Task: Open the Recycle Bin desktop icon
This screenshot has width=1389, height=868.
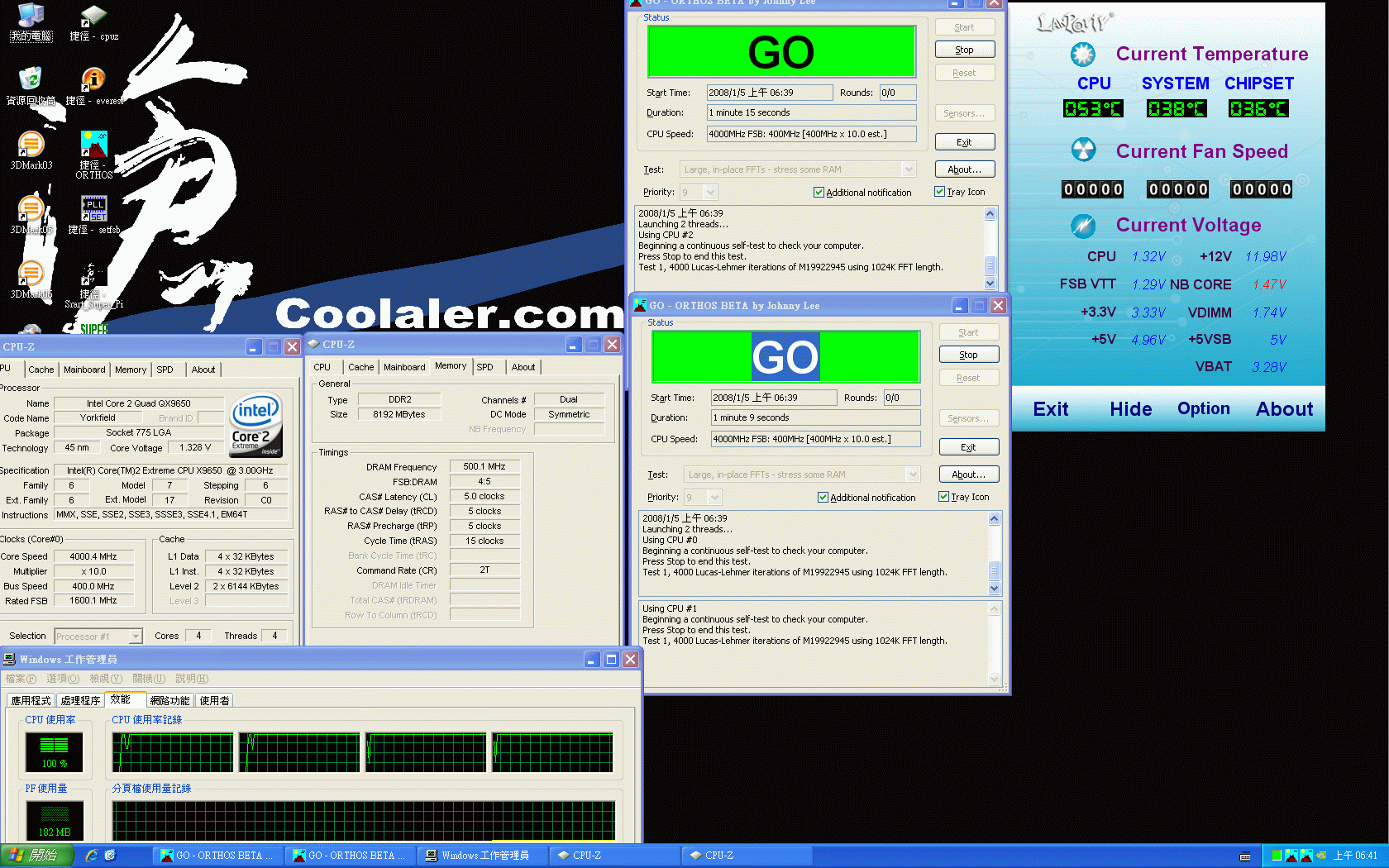Action: coord(31,79)
